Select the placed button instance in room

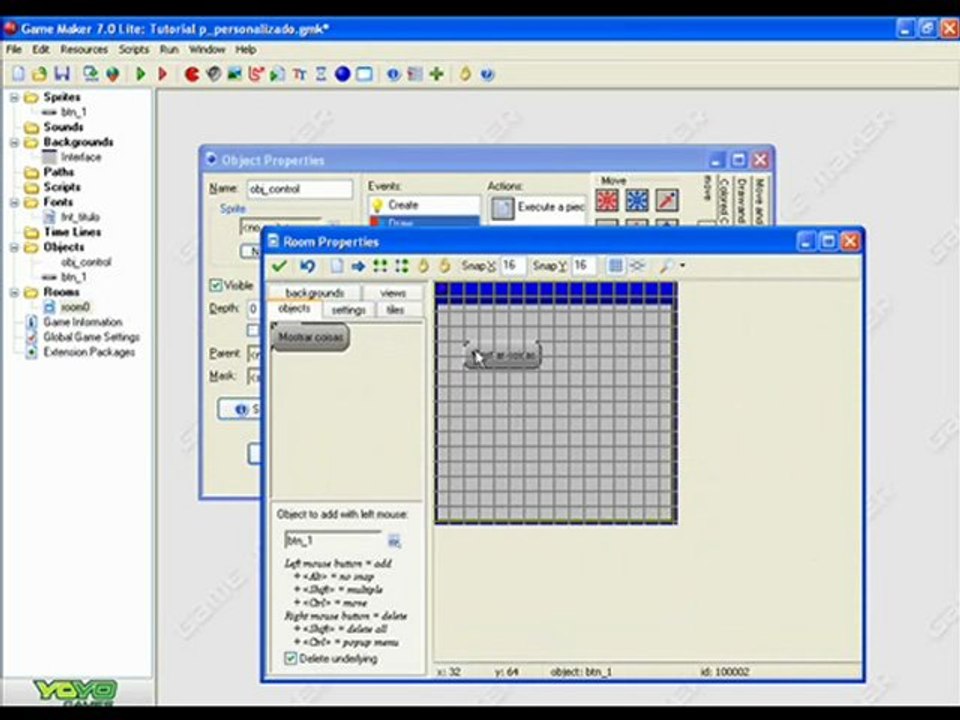(x=503, y=354)
